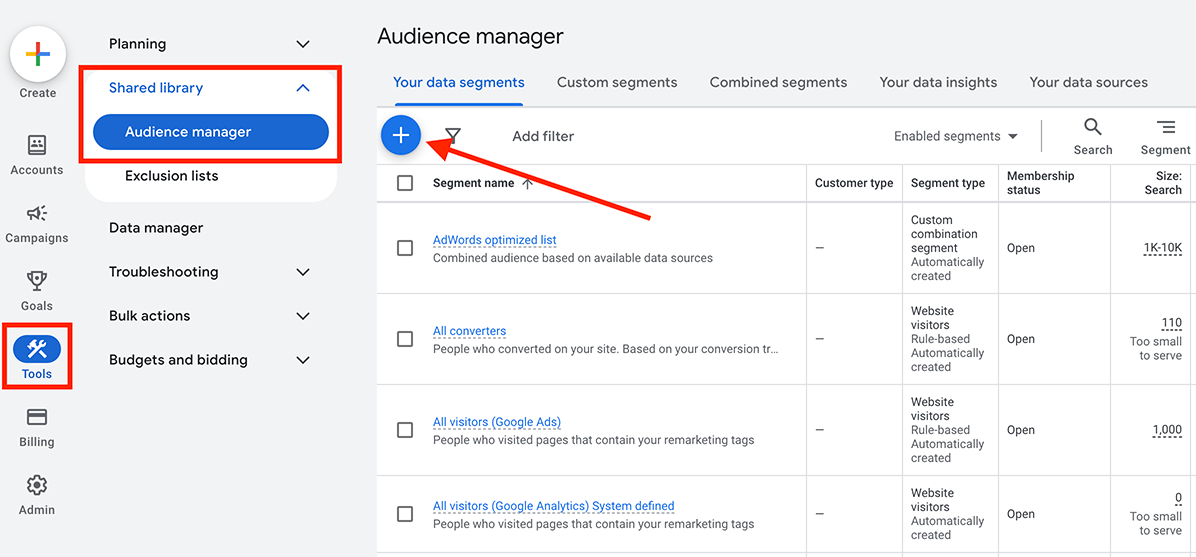Viewport: 1196px width, 557px height.
Task: Expand the Troubleshooting section chevron
Action: click(x=303, y=272)
